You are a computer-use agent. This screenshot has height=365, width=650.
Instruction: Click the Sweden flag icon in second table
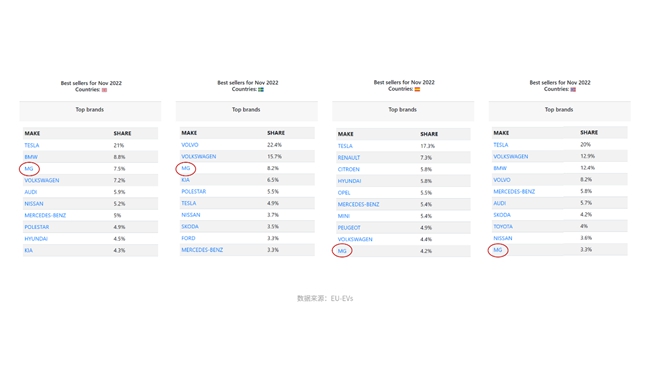coord(261,90)
